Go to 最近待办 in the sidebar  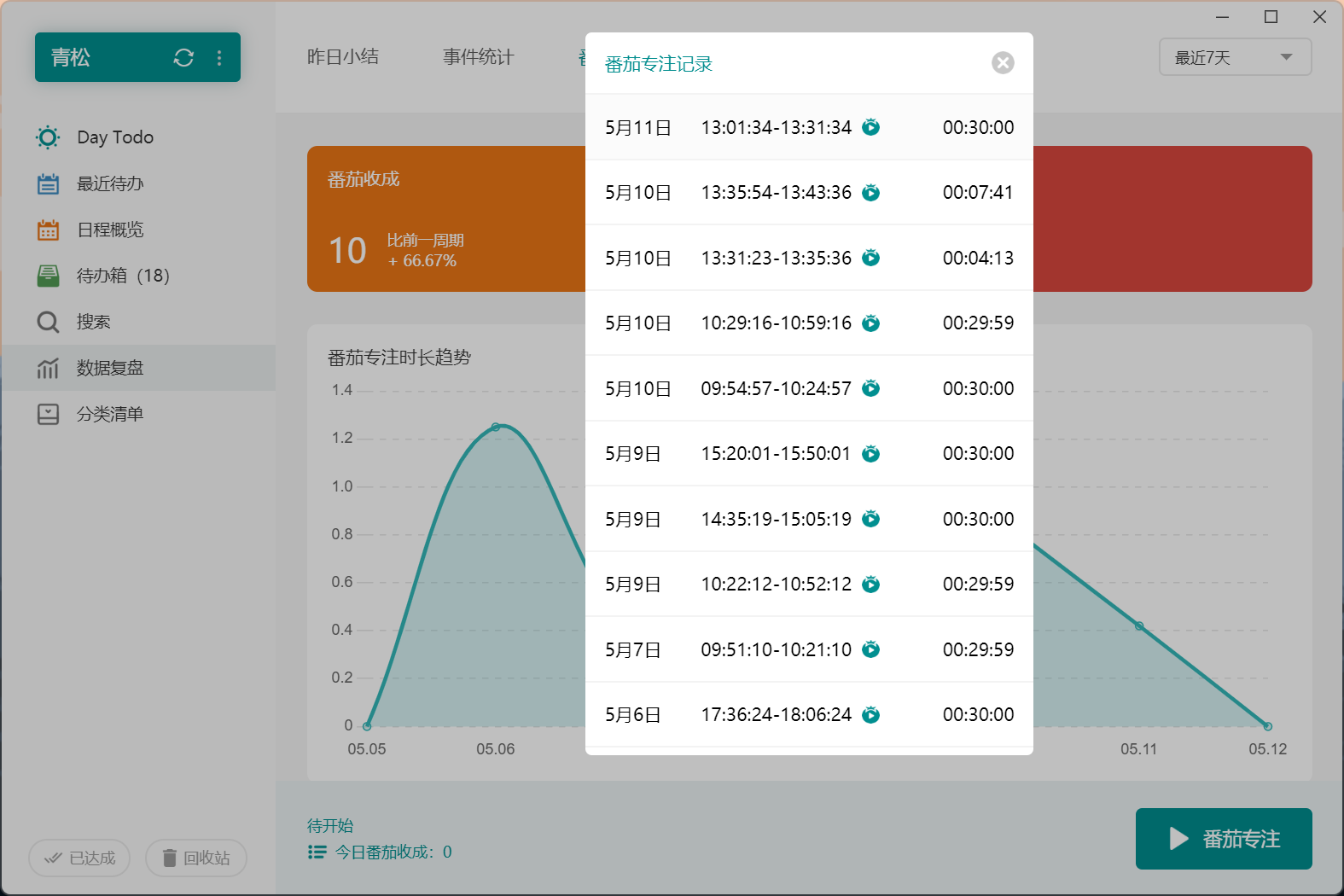point(138,183)
